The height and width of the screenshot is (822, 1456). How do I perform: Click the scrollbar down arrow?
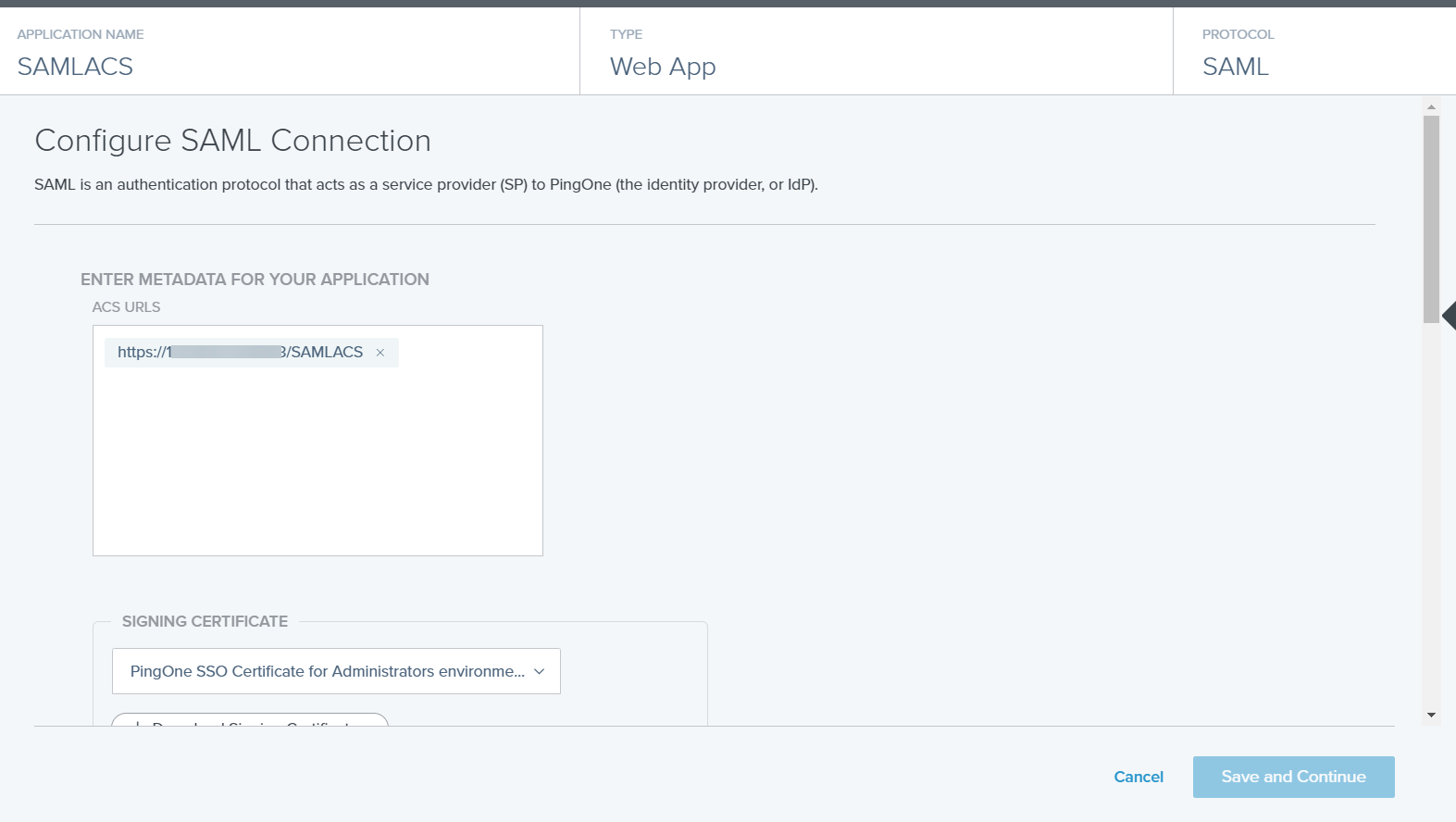[1431, 715]
